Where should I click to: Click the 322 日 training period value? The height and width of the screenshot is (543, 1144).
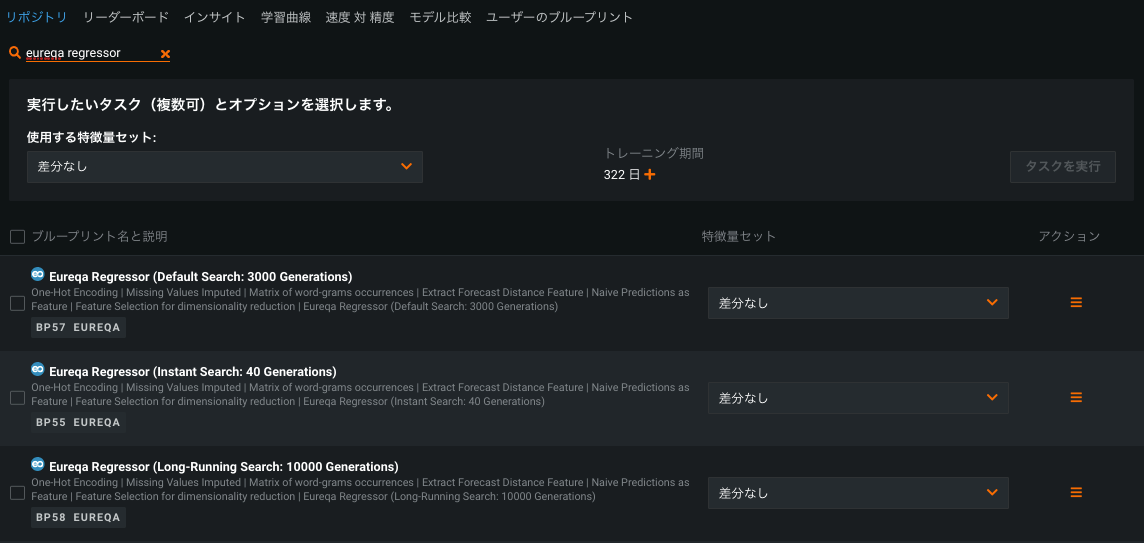(x=622, y=175)
